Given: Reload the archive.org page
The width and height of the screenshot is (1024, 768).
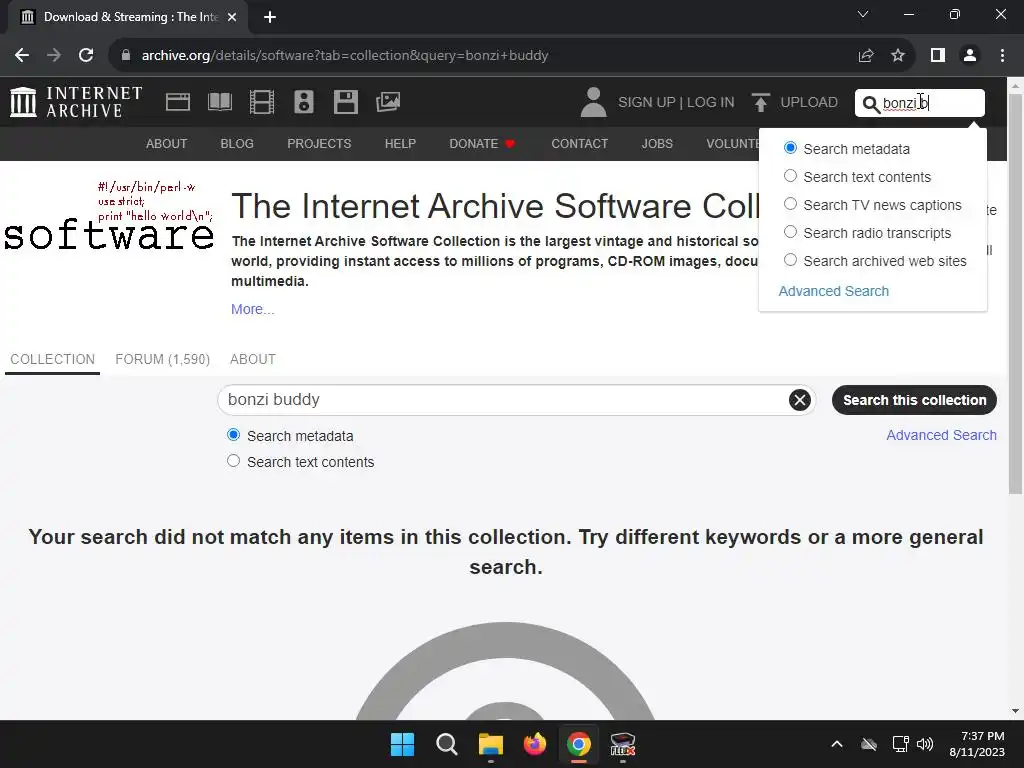Looking at the screenshot, I should [86, 56].
